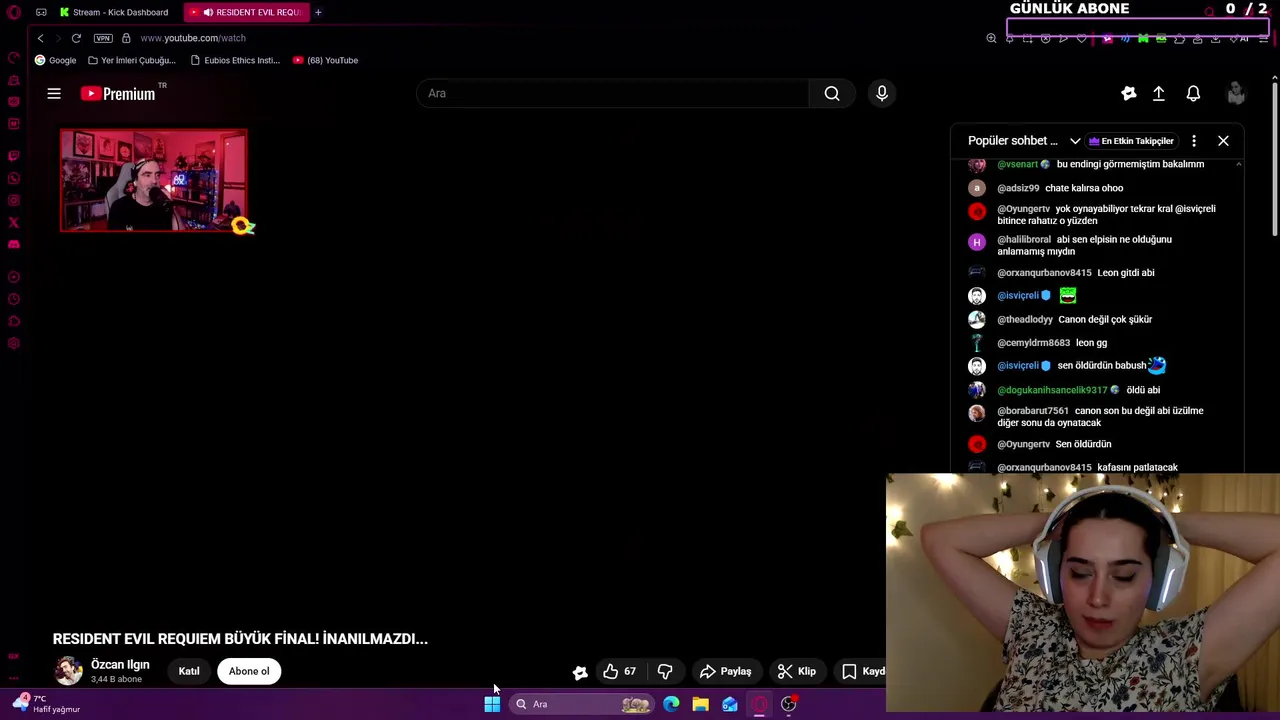Toggle the VPN badge in address bar
Image resolution: width=1280 pixels, height=720 pixels.
[103, 38]
